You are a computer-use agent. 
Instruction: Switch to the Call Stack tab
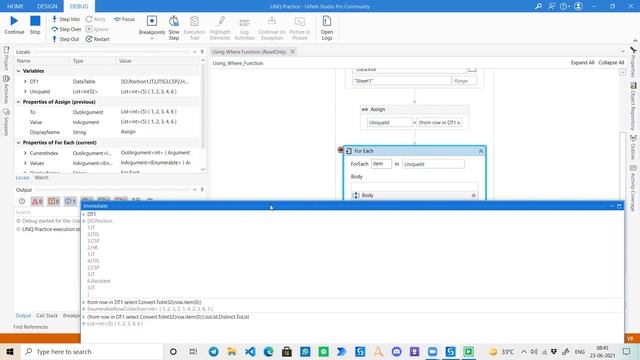coord(47,316)
